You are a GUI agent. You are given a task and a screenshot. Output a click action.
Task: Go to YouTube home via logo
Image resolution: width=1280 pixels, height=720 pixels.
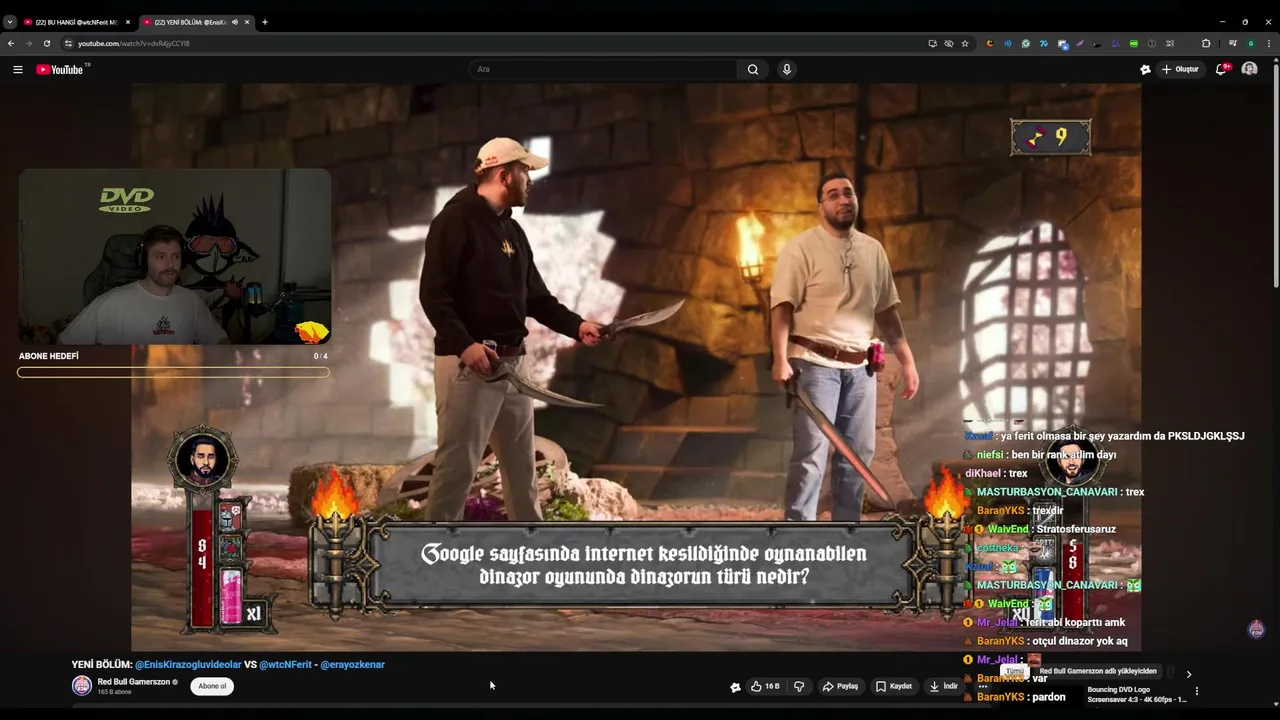[63, 69]
